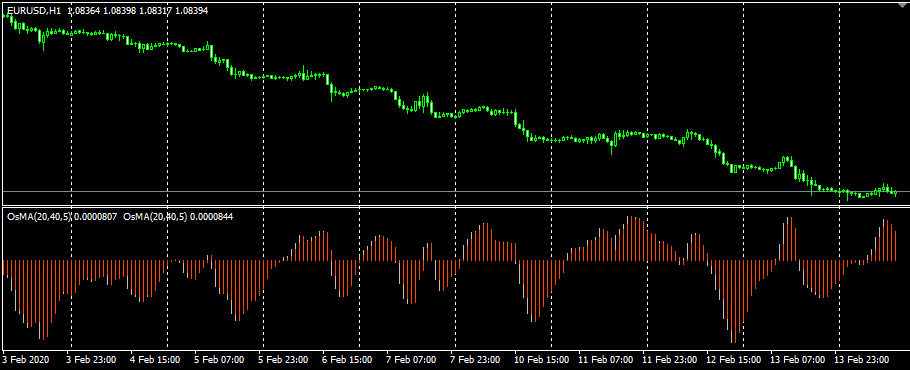Viewport: 910px width, 370px height.
Task: Click the chart shift triangle marker
Action: click(x=902, y=5)
